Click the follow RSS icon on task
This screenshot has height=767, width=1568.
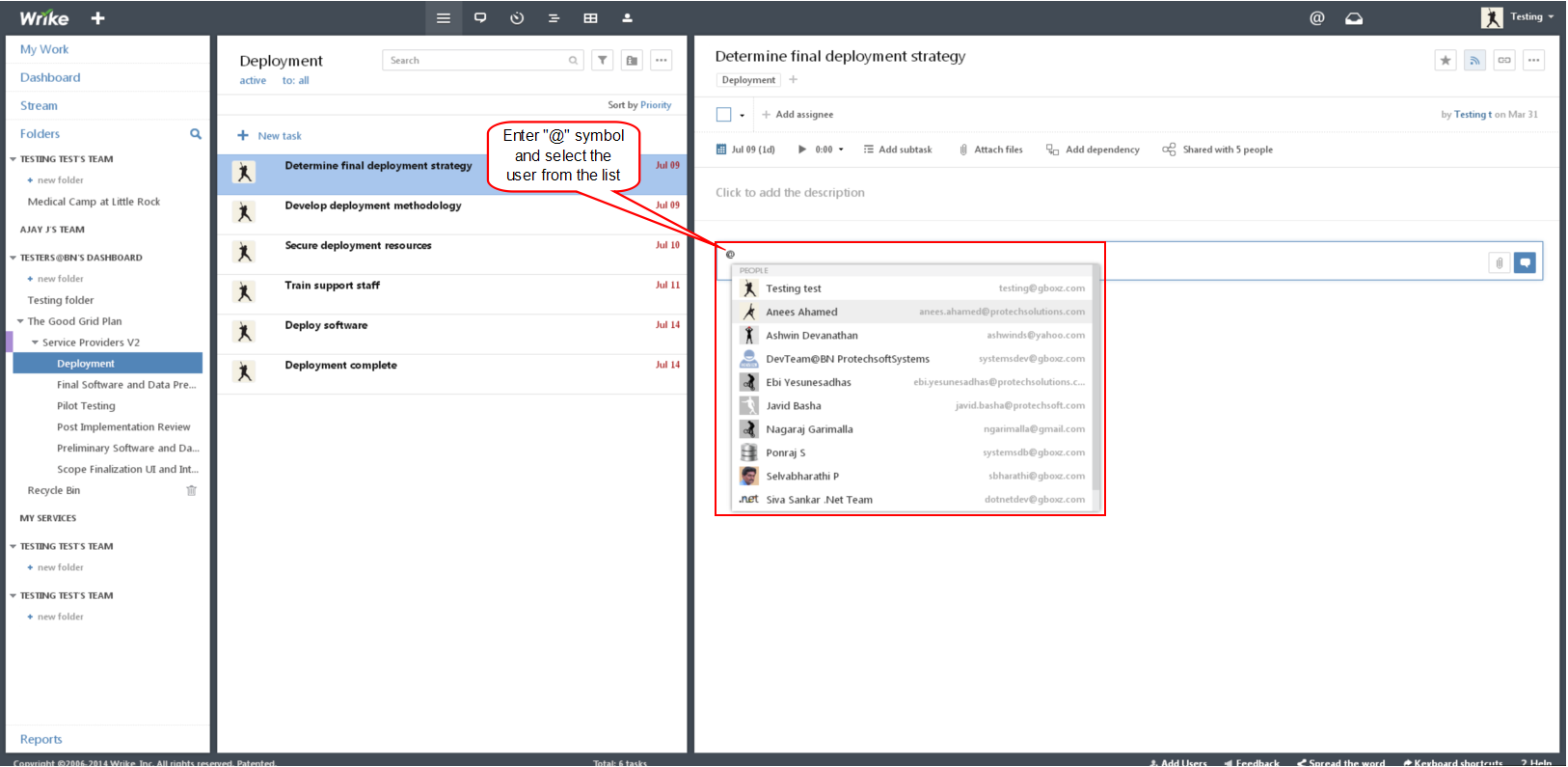point(1474,61)
